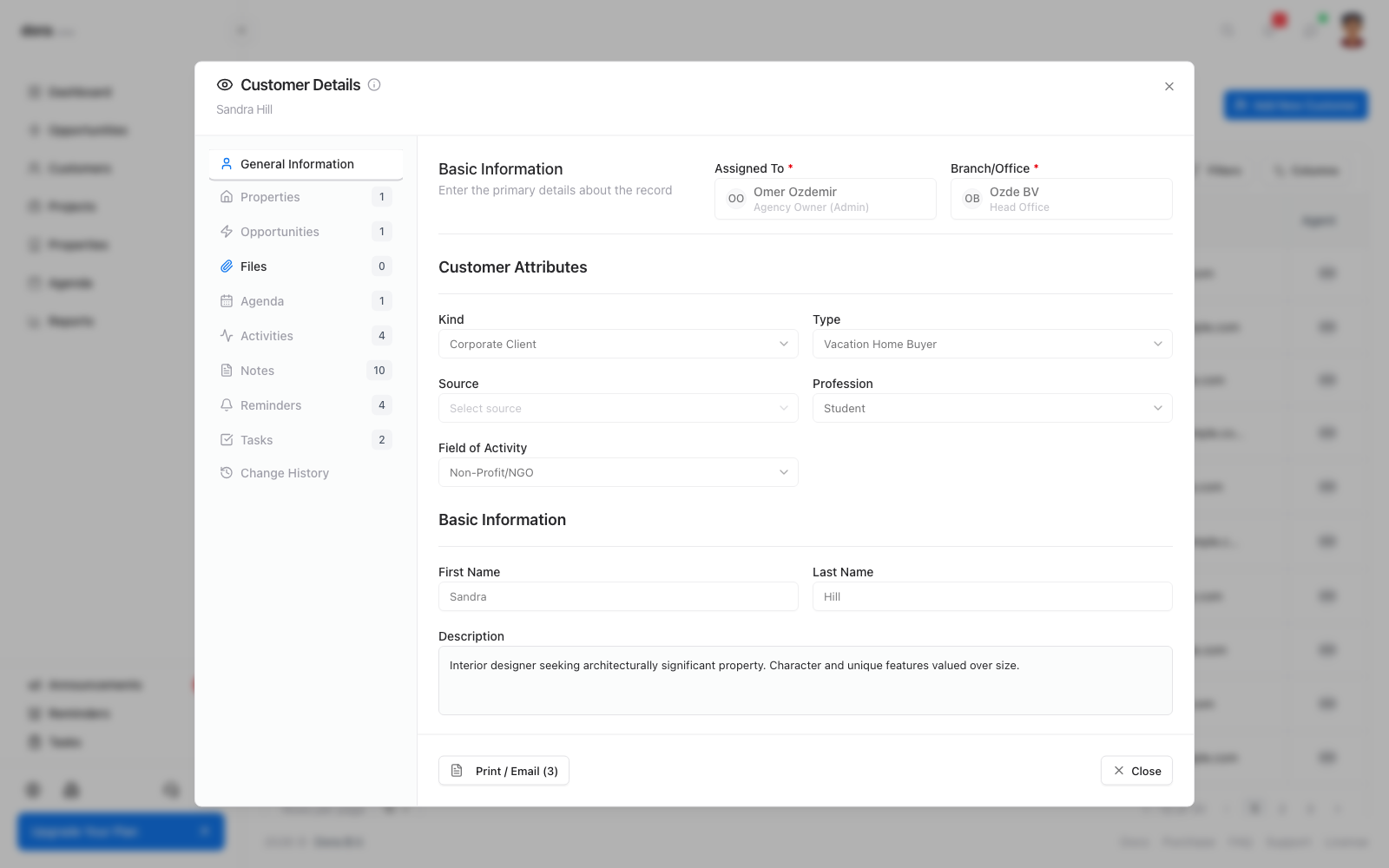Open the Assigned To selector for Omer Ozdemir
This screenshot has width=1389, height=868.
(826, 199)
